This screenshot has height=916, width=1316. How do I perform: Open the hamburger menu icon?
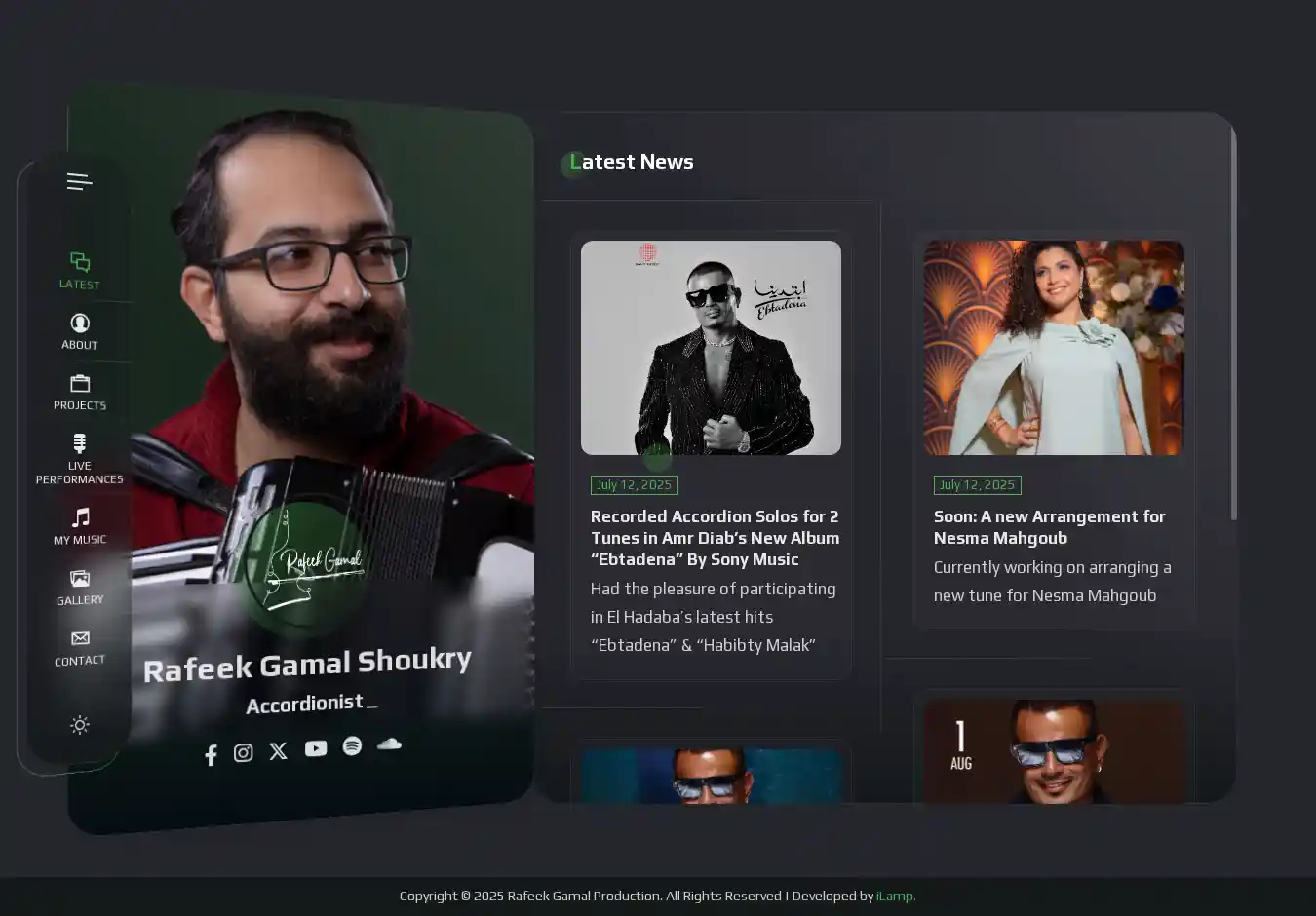[x=79, y=182]
